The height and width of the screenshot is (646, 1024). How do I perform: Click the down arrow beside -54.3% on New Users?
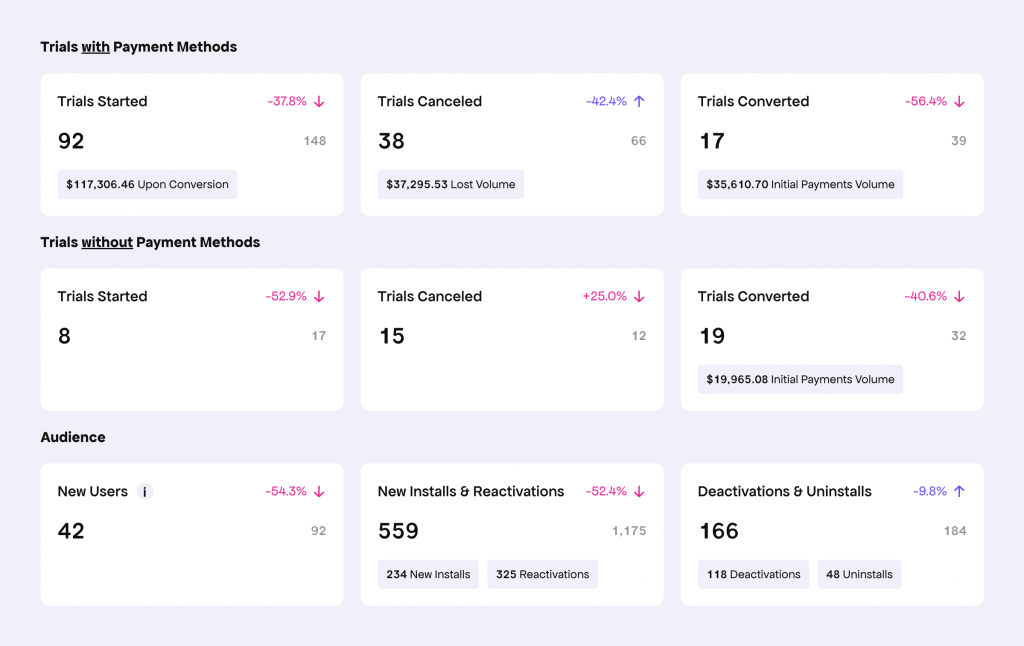click(x=319, y=491)
